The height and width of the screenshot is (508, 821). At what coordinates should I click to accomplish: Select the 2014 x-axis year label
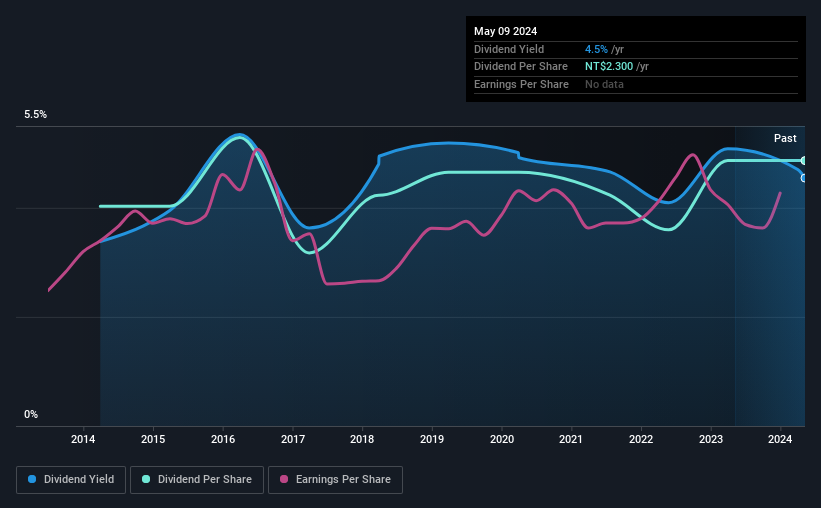pyautogui.click(x=83, y=439)
